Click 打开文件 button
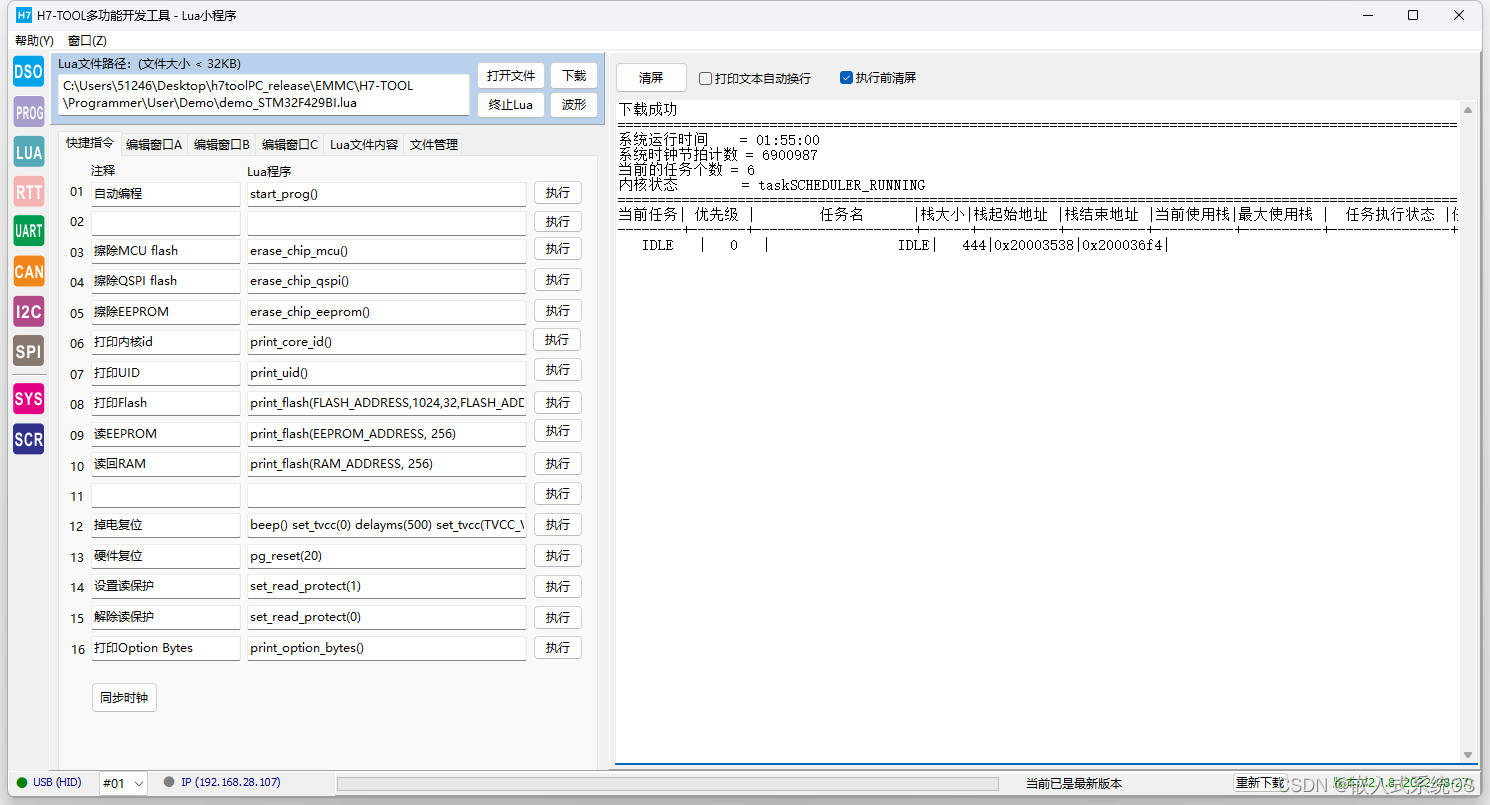 coord(512,76)
